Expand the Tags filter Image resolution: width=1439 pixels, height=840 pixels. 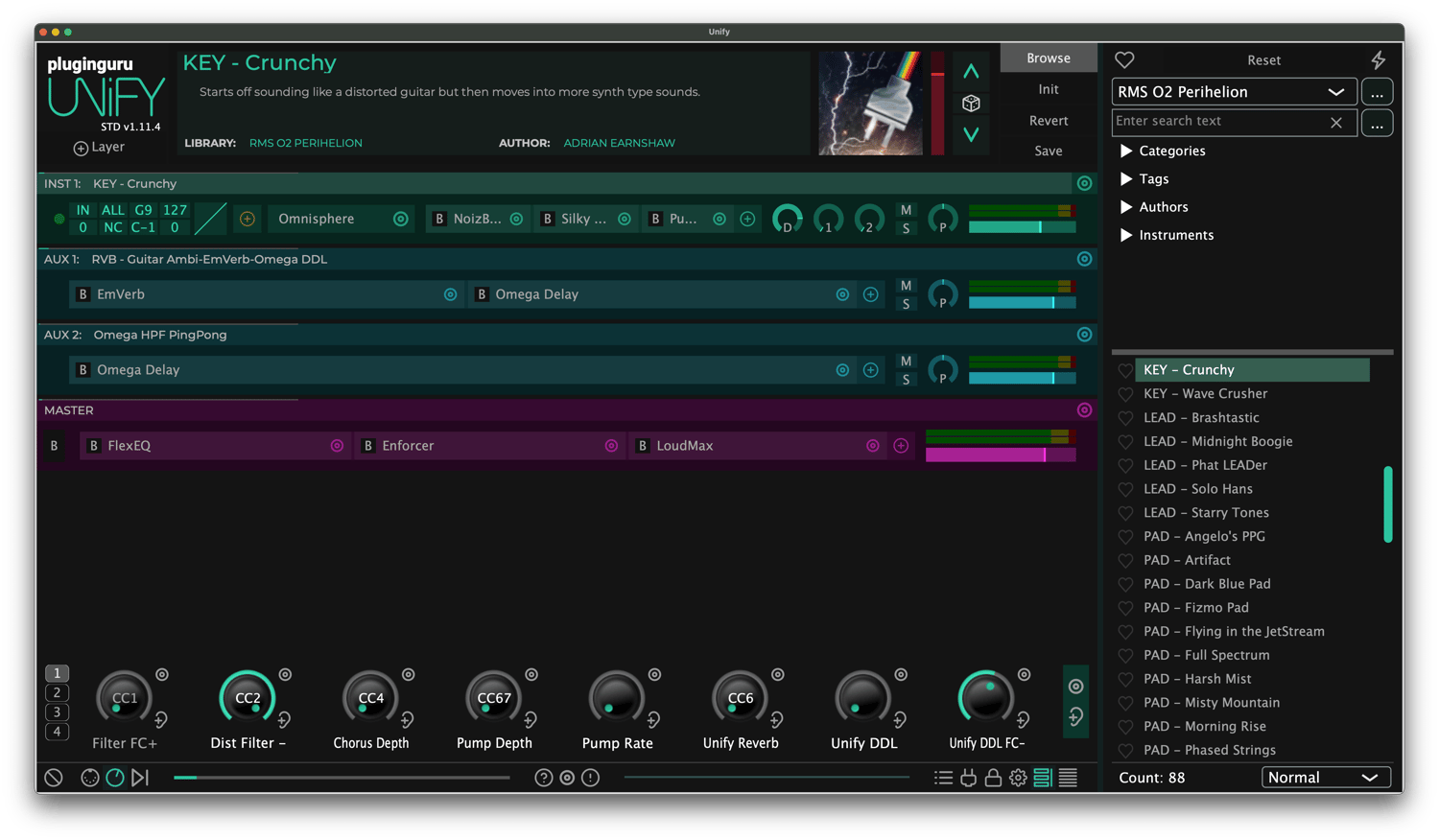coord(1125,179)
